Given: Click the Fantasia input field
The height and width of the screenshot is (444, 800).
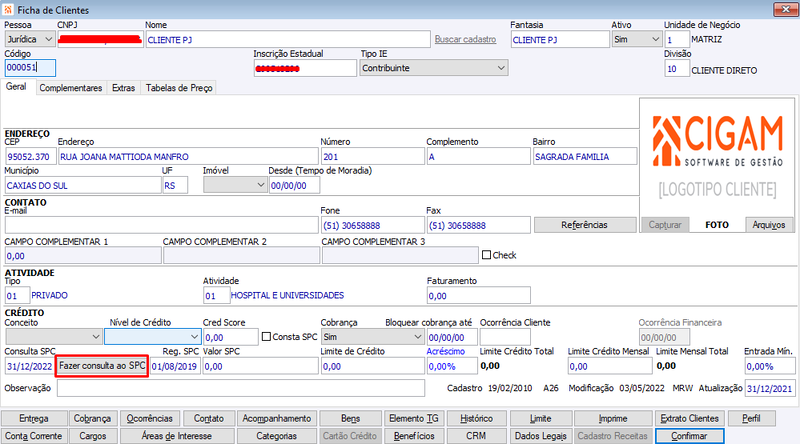Looking at the screenshot, I should [x=560, y=40].
